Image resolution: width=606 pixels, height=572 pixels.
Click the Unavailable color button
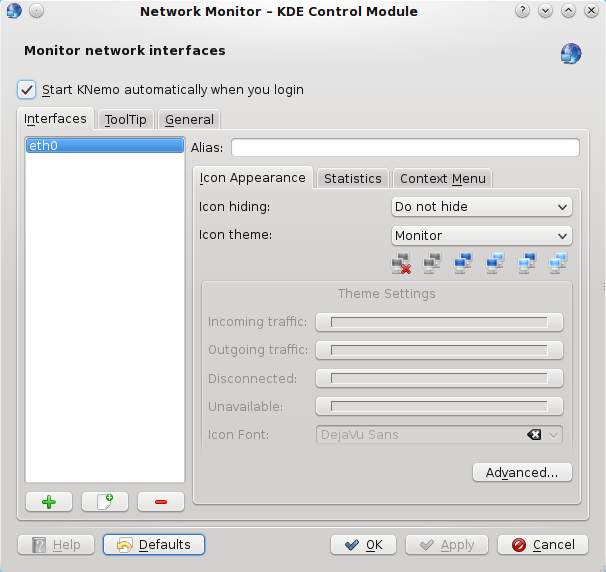pos(439,407)
